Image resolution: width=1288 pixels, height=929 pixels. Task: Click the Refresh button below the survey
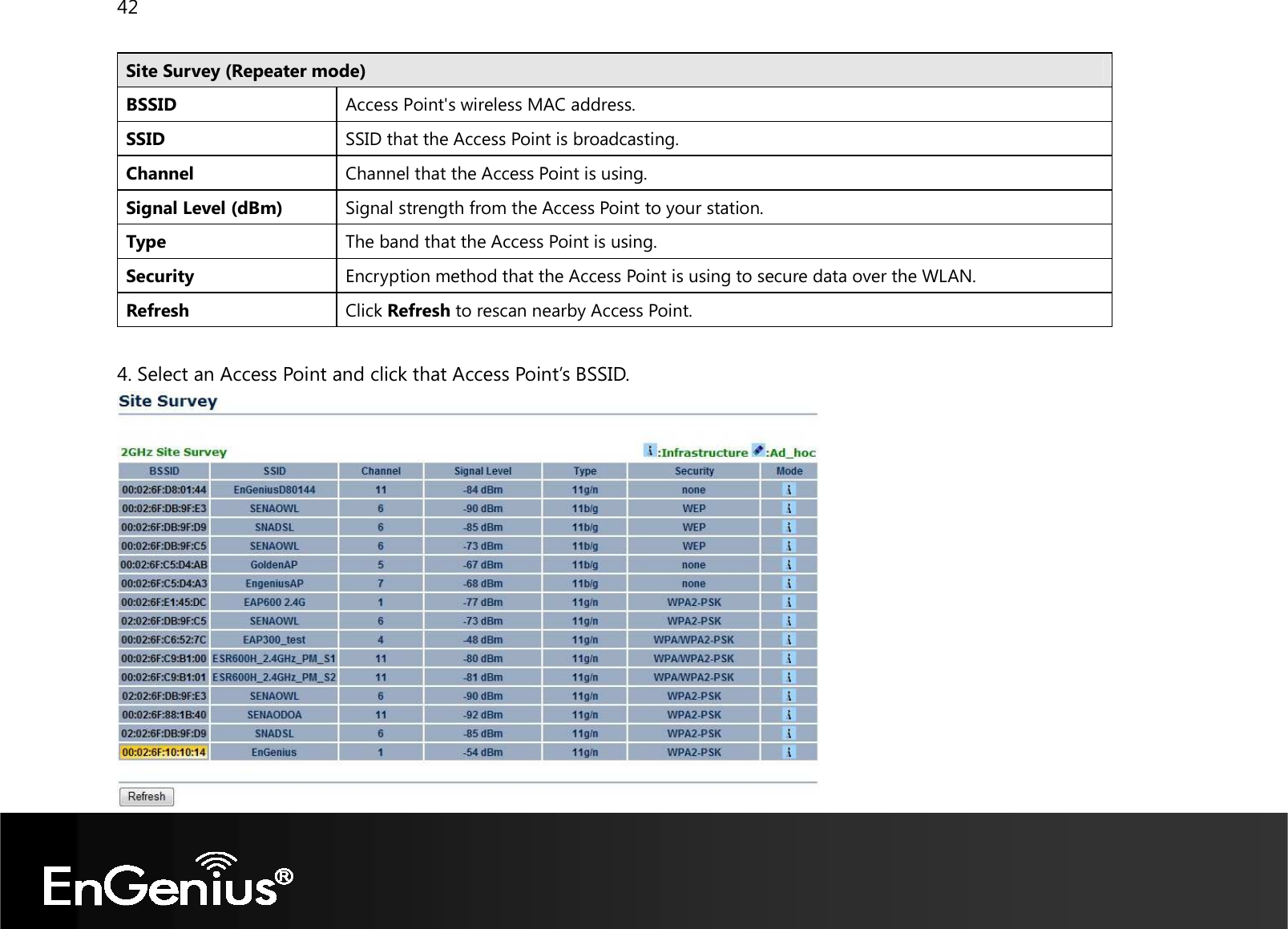click(x=147, y=797)
